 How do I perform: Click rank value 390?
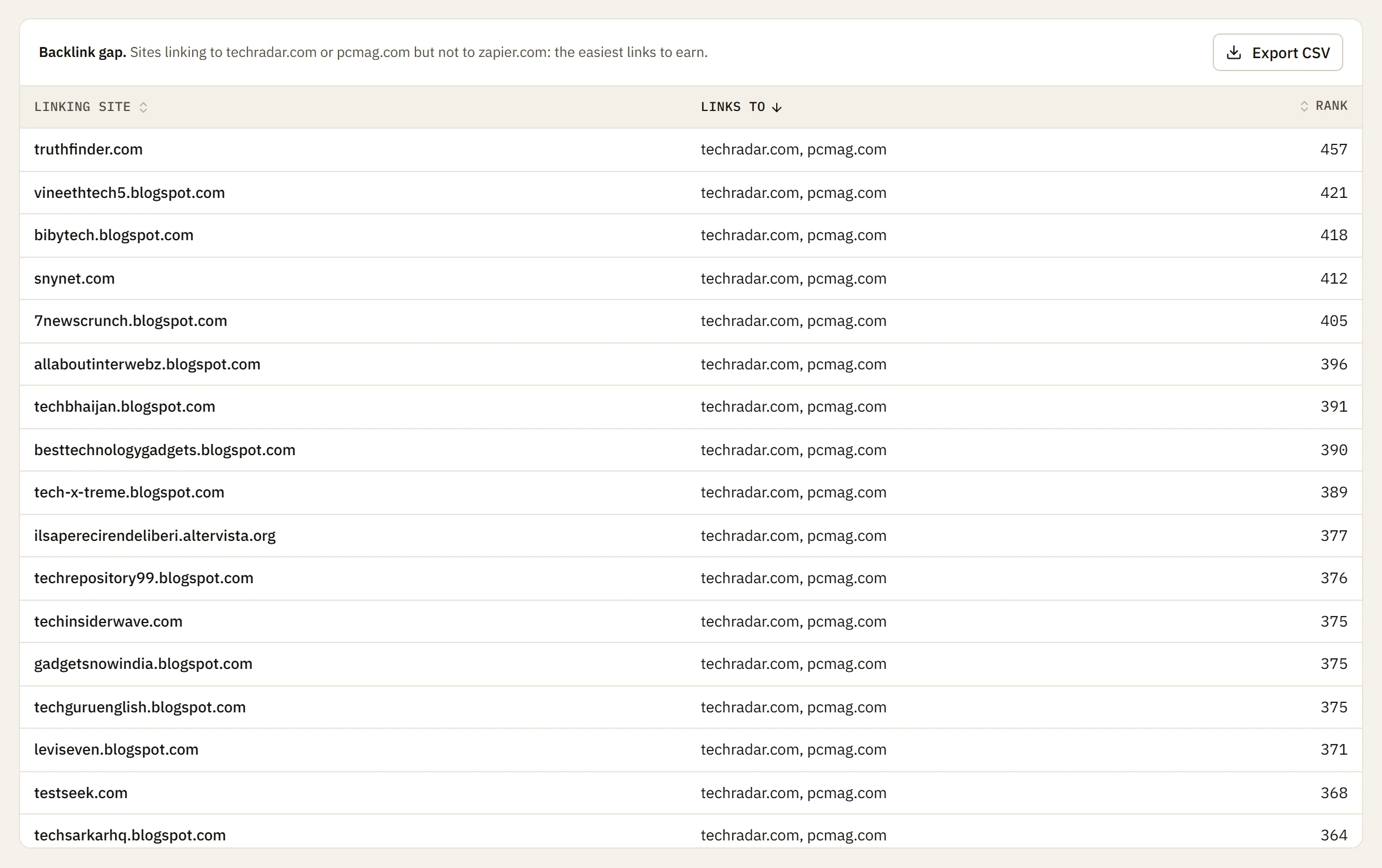click(1334, 450)
